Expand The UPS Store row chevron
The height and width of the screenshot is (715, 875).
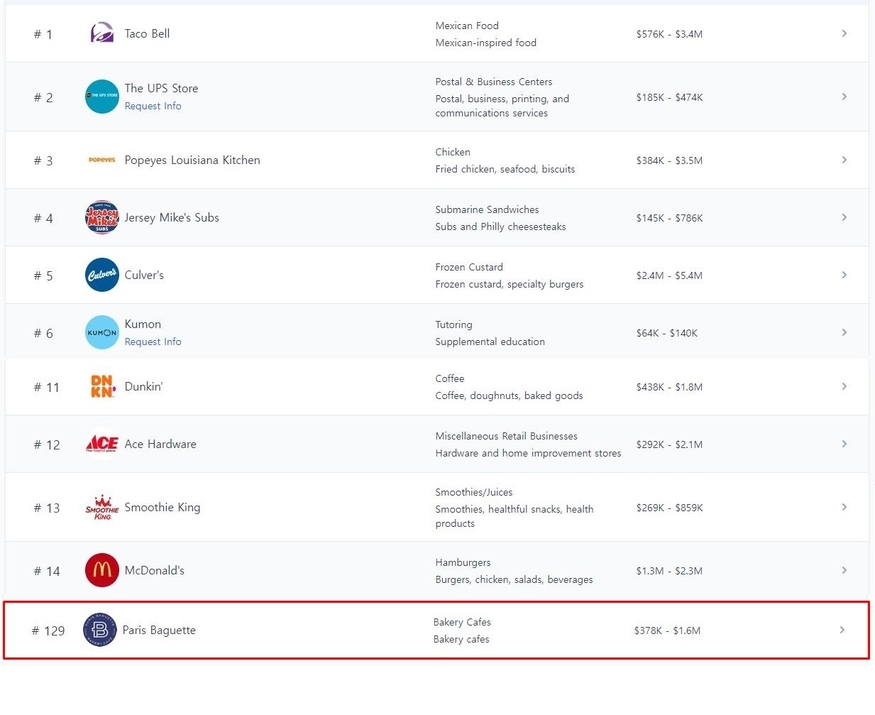tap(844, 97)
